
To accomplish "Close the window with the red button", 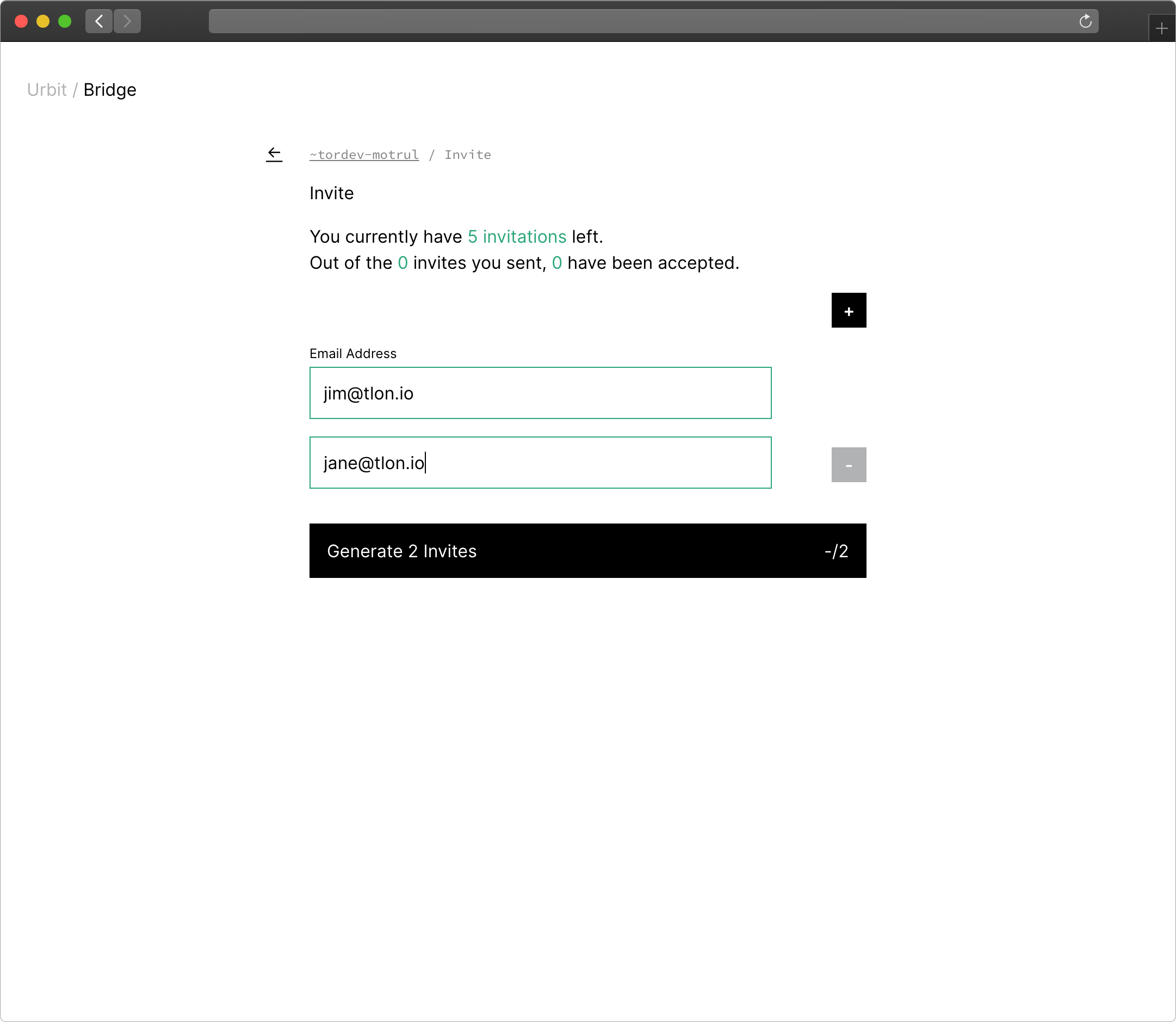I will [21, 22].
